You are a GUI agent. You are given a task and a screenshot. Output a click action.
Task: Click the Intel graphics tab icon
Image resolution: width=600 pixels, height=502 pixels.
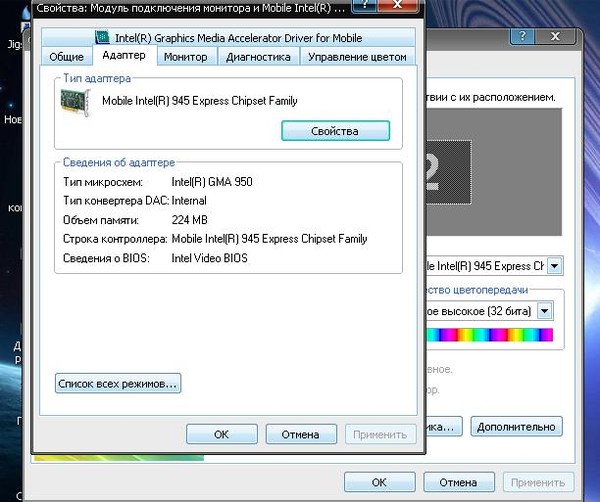[102, 37]
